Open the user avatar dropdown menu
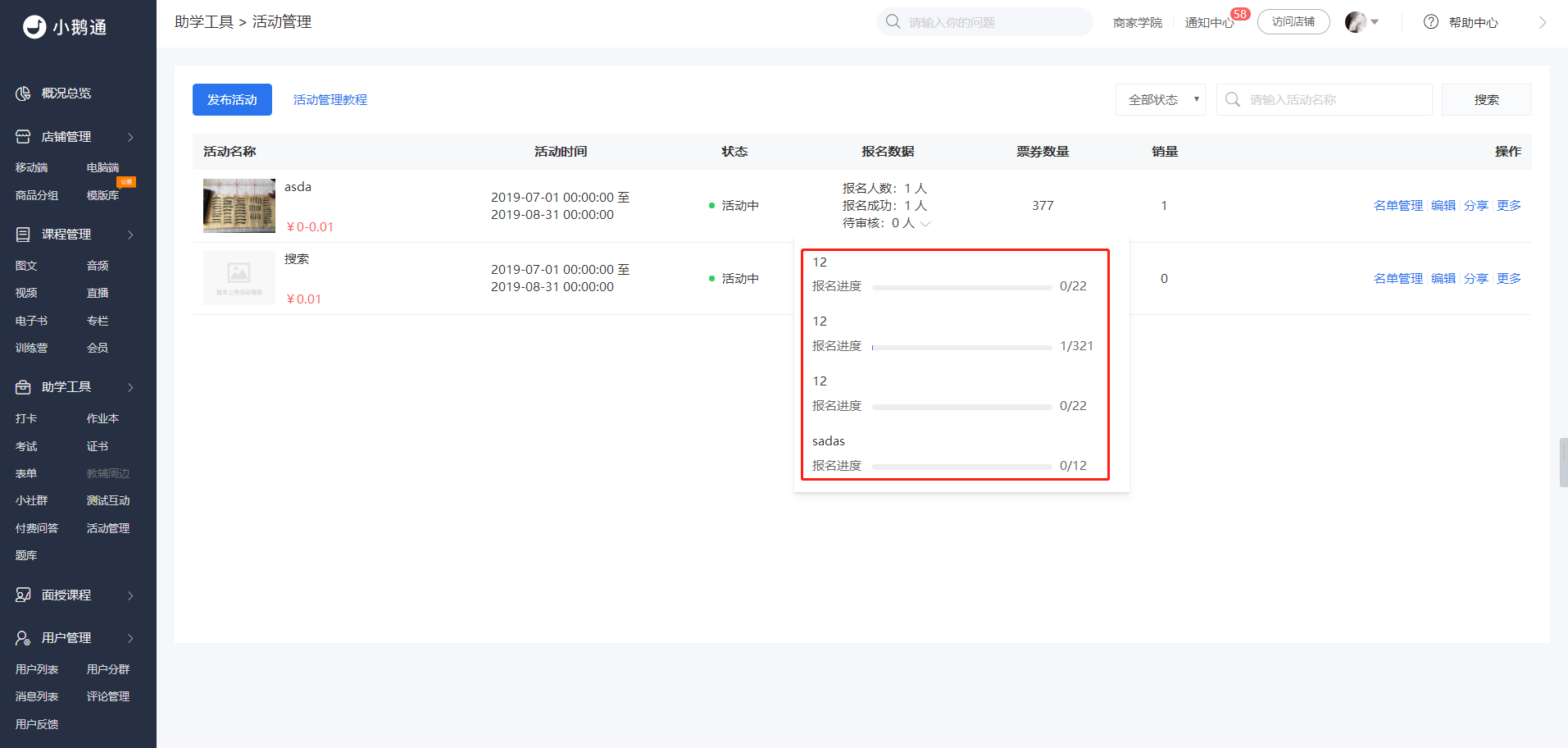 pos(1362,22)
